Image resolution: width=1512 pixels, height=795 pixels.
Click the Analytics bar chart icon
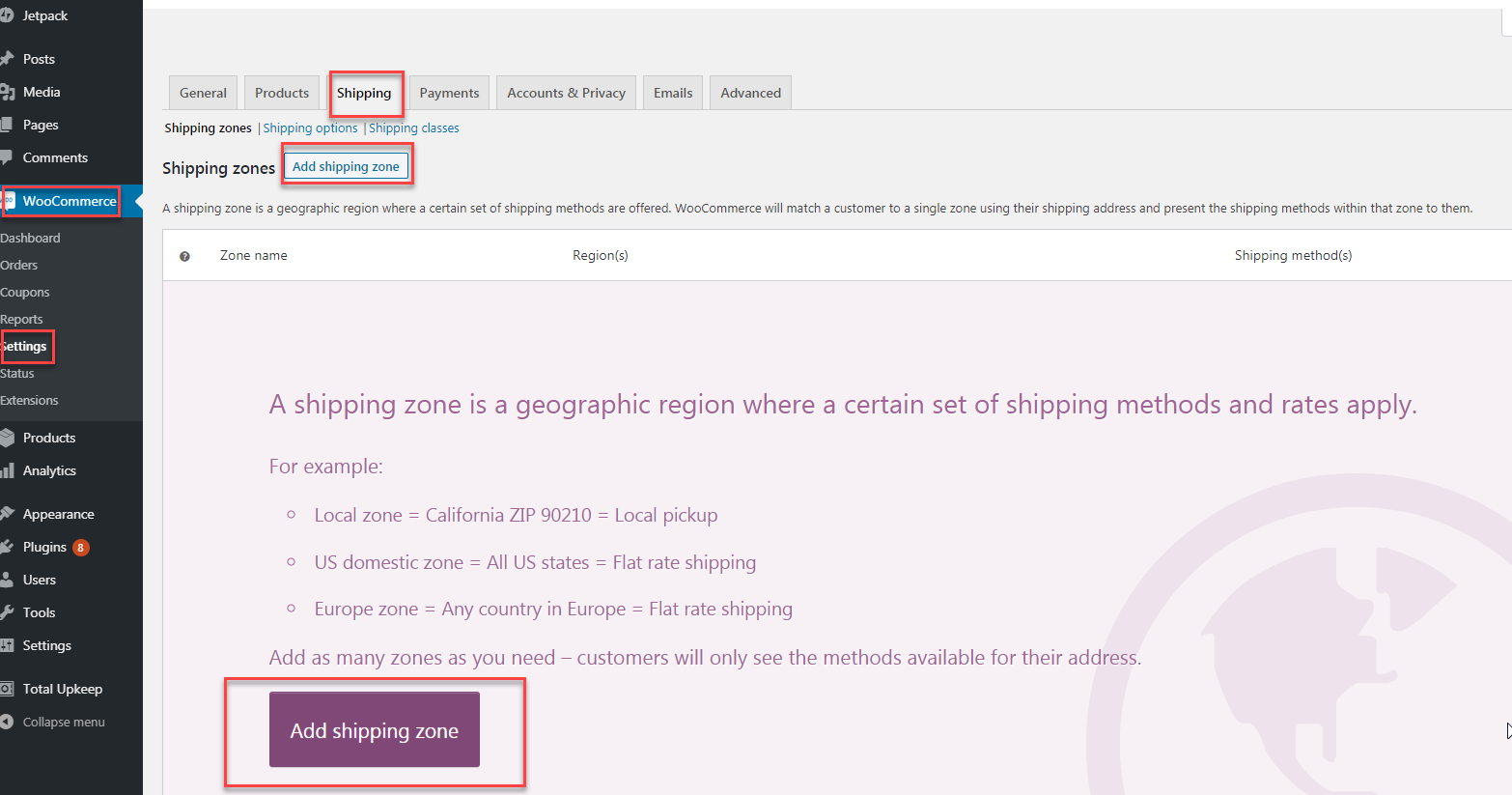tap(7, 470)
